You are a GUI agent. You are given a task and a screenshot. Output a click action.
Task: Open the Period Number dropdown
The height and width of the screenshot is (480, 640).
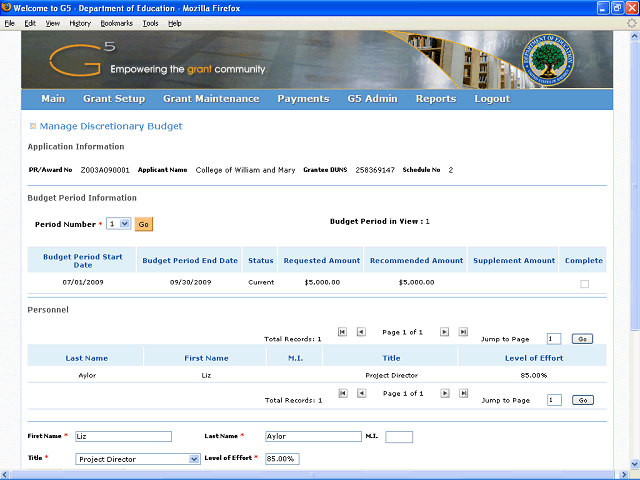tap(119, 225)
